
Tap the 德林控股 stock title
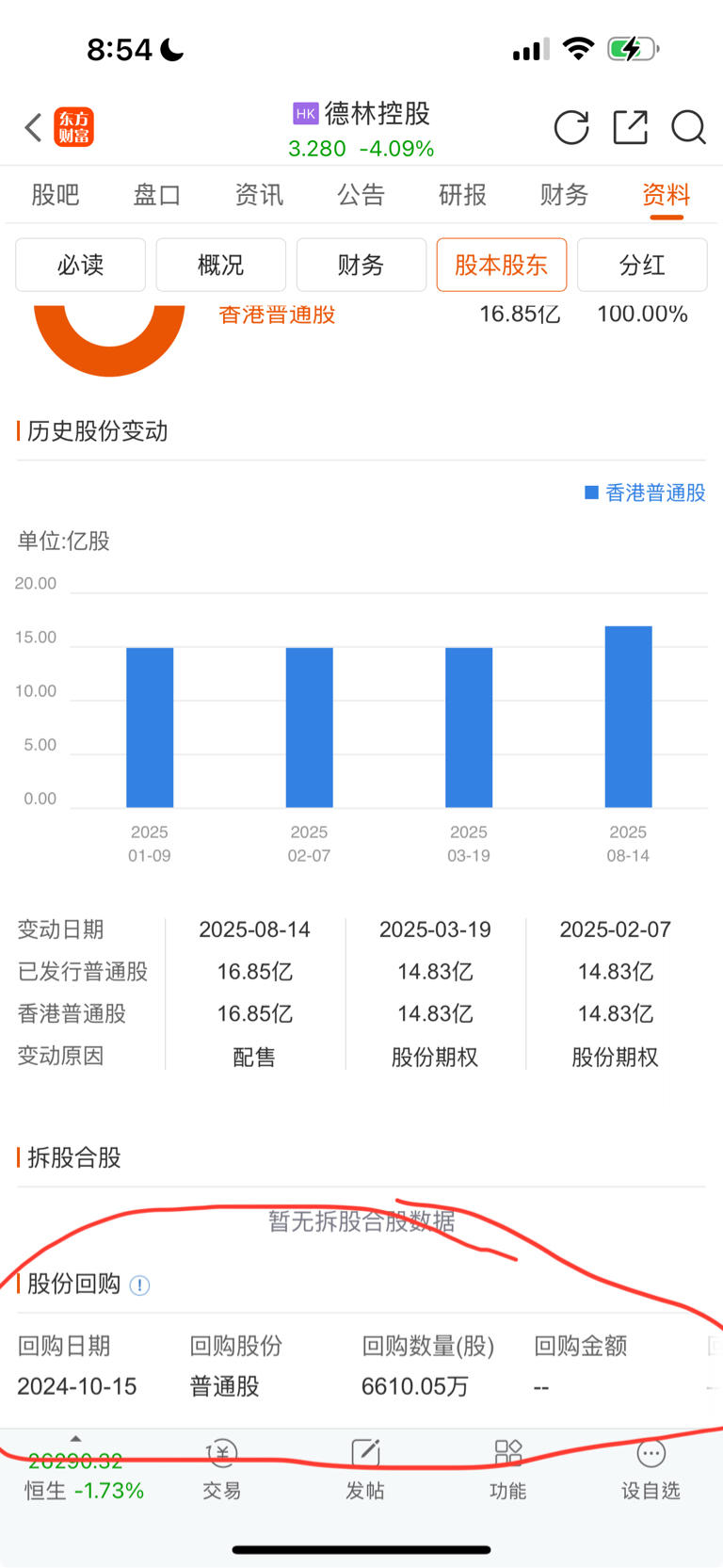pyautogui.click(x=378, y=114)
